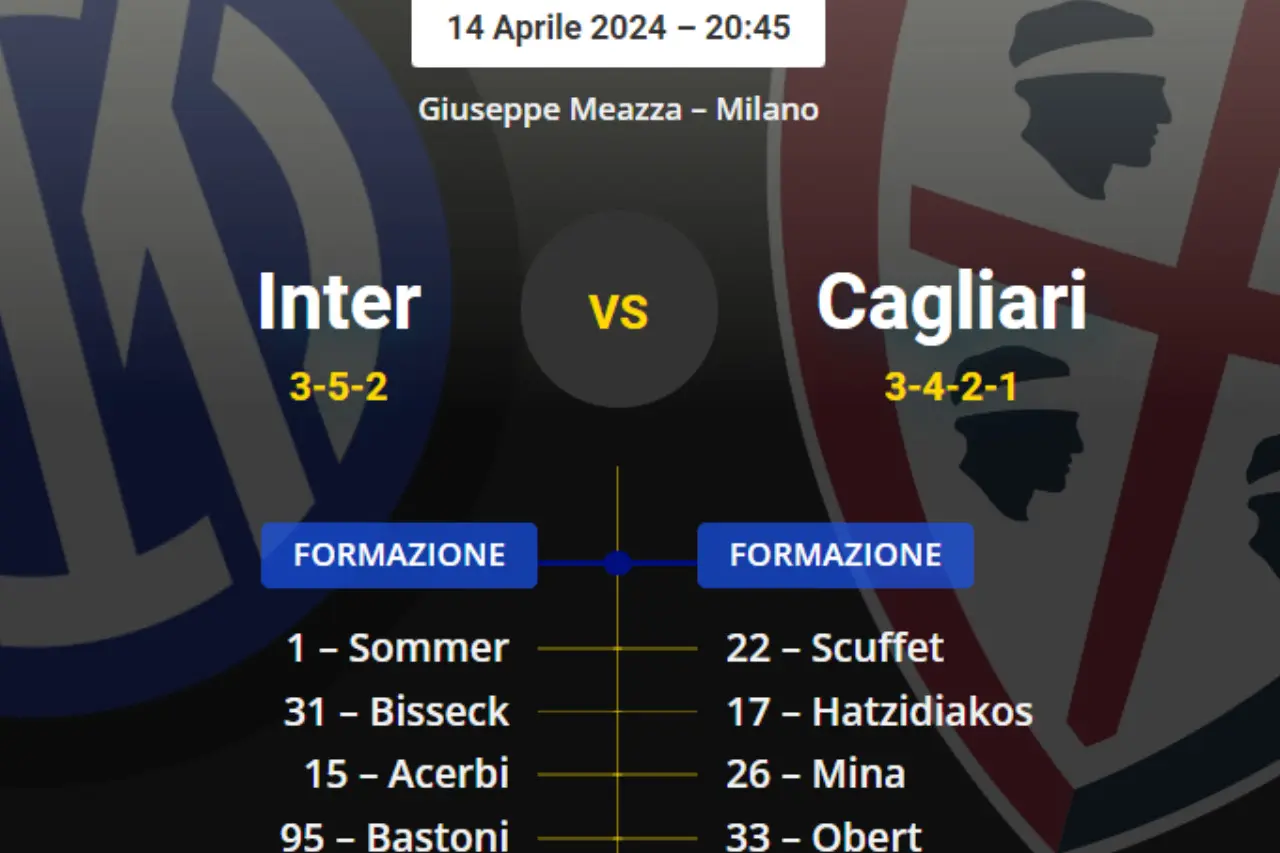Click Inter's 3-5-2 formation label
The width and height of the screenshot is (1280, 853).
point(339,386)
